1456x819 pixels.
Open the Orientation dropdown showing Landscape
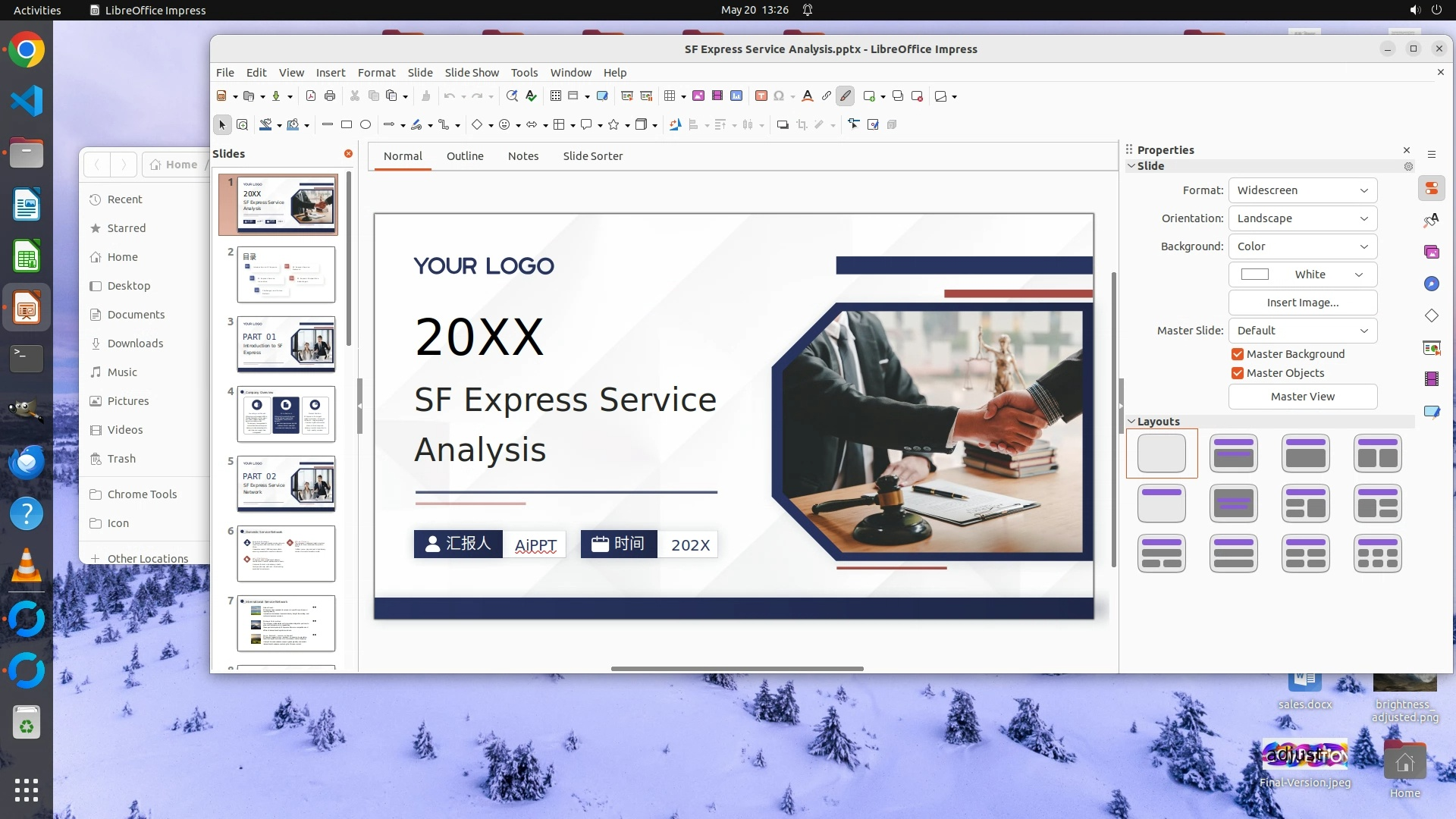point(1302,218)
